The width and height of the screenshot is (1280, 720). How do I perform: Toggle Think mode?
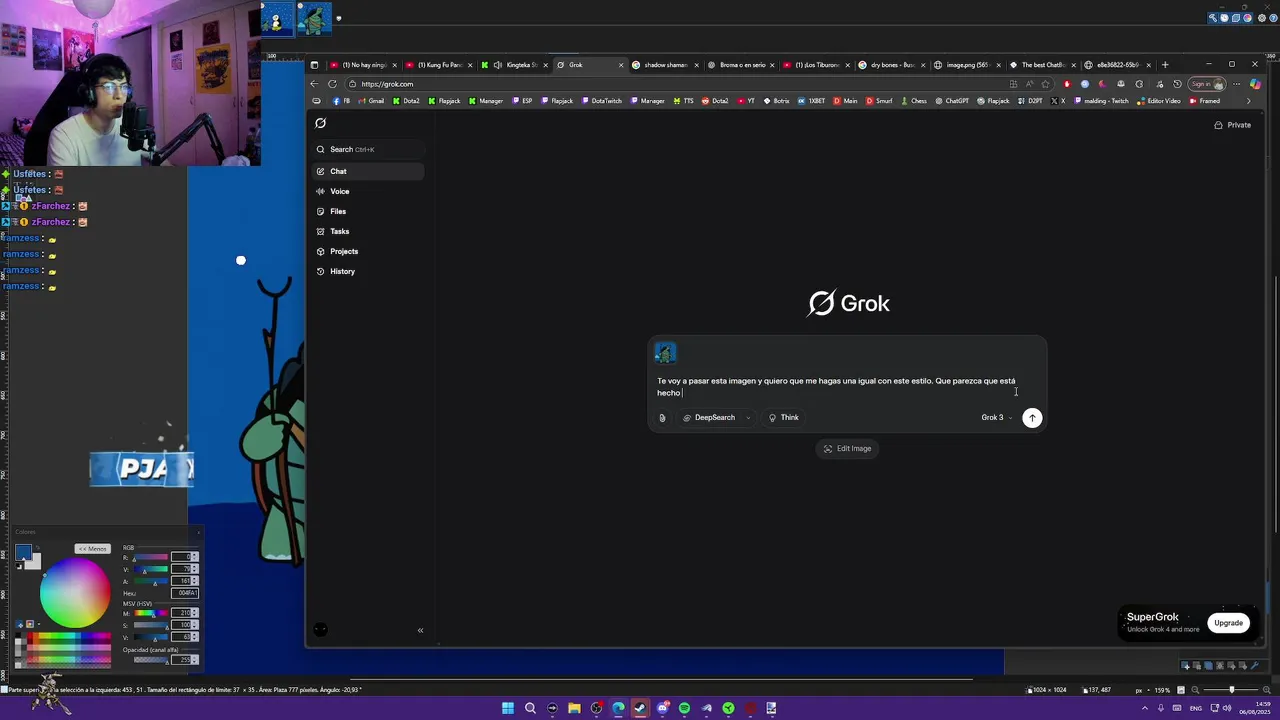[783, 417]
